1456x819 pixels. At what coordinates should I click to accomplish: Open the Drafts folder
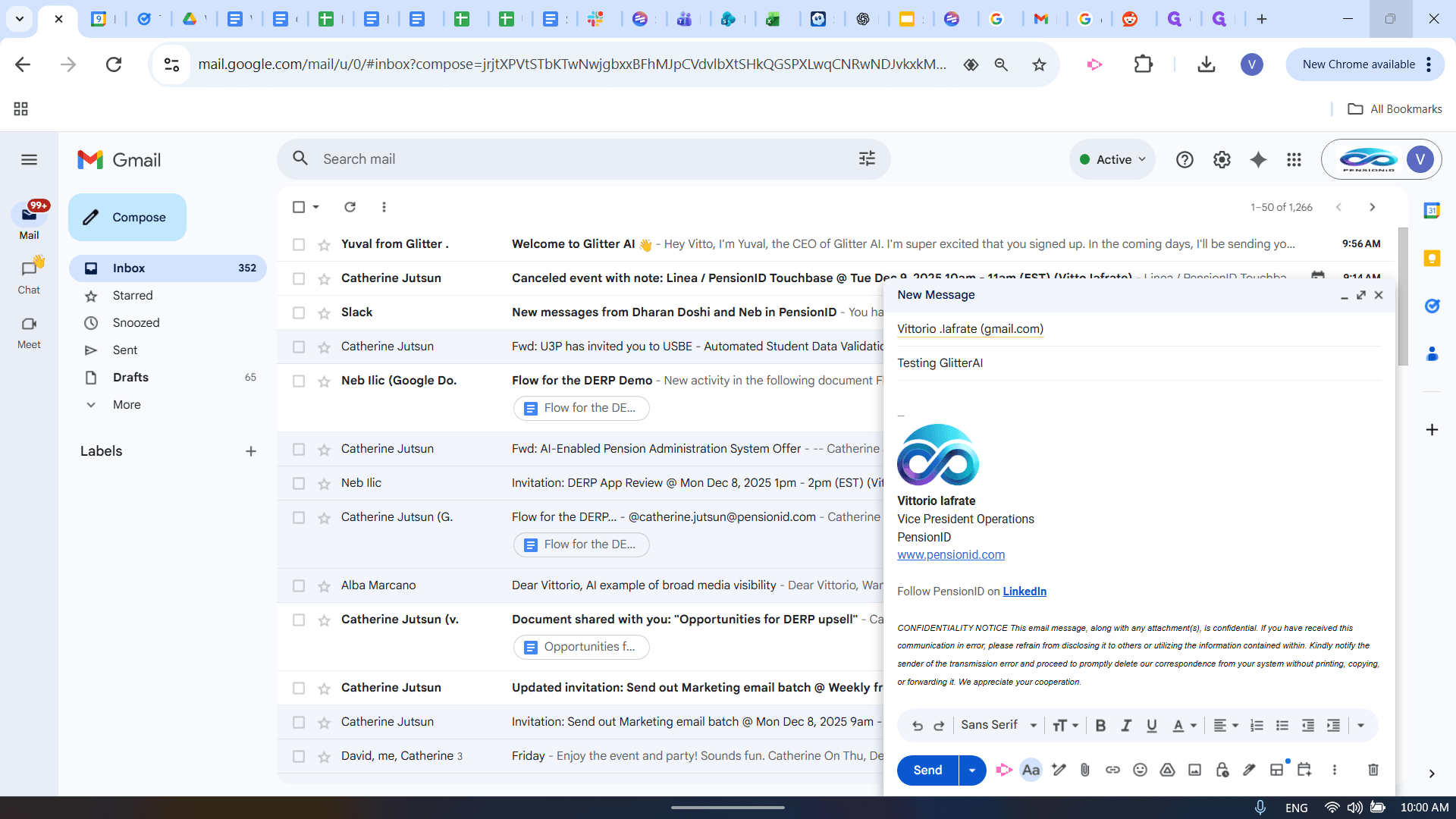[x=130, y=377]
